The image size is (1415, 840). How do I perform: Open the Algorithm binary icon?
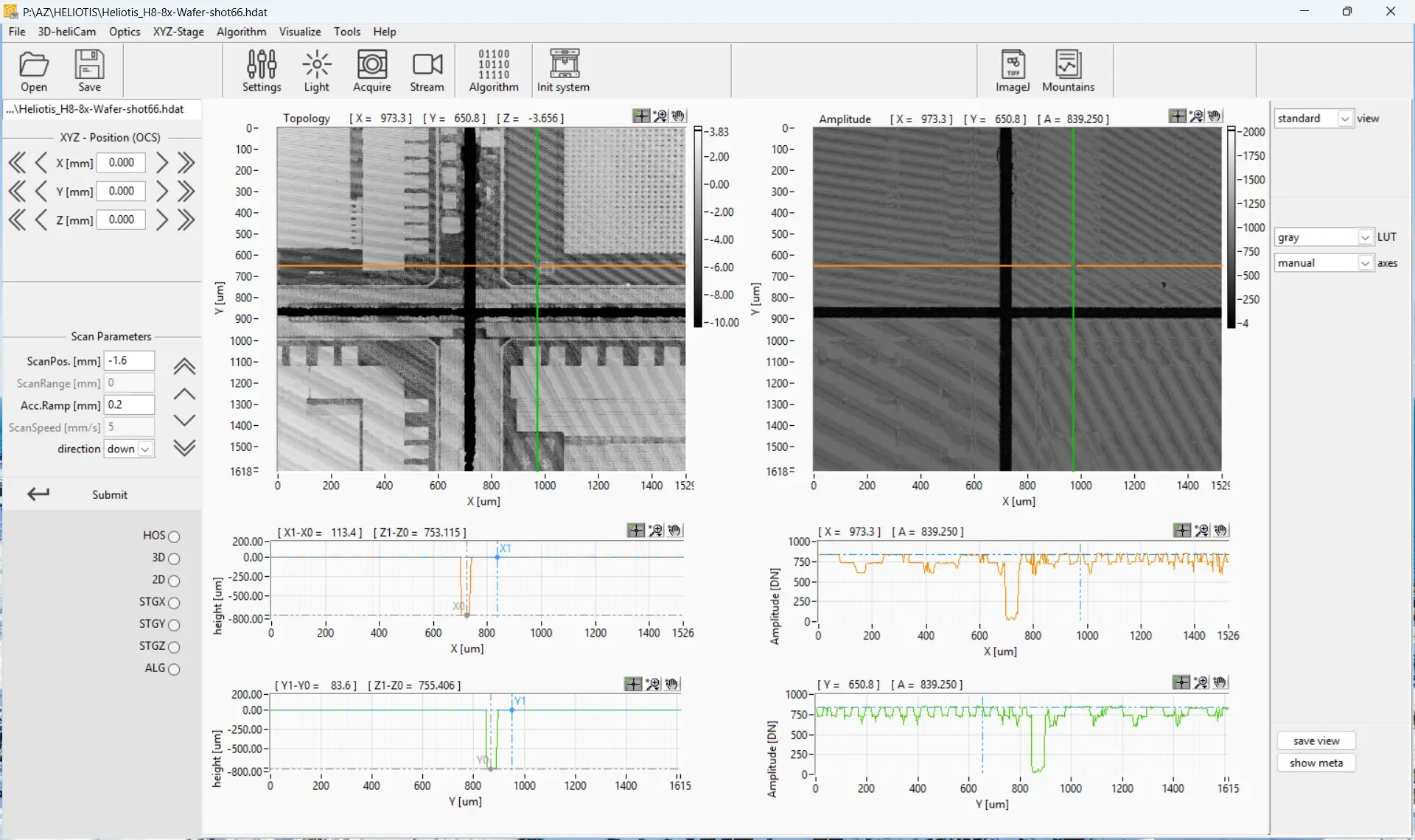[493, 65]
